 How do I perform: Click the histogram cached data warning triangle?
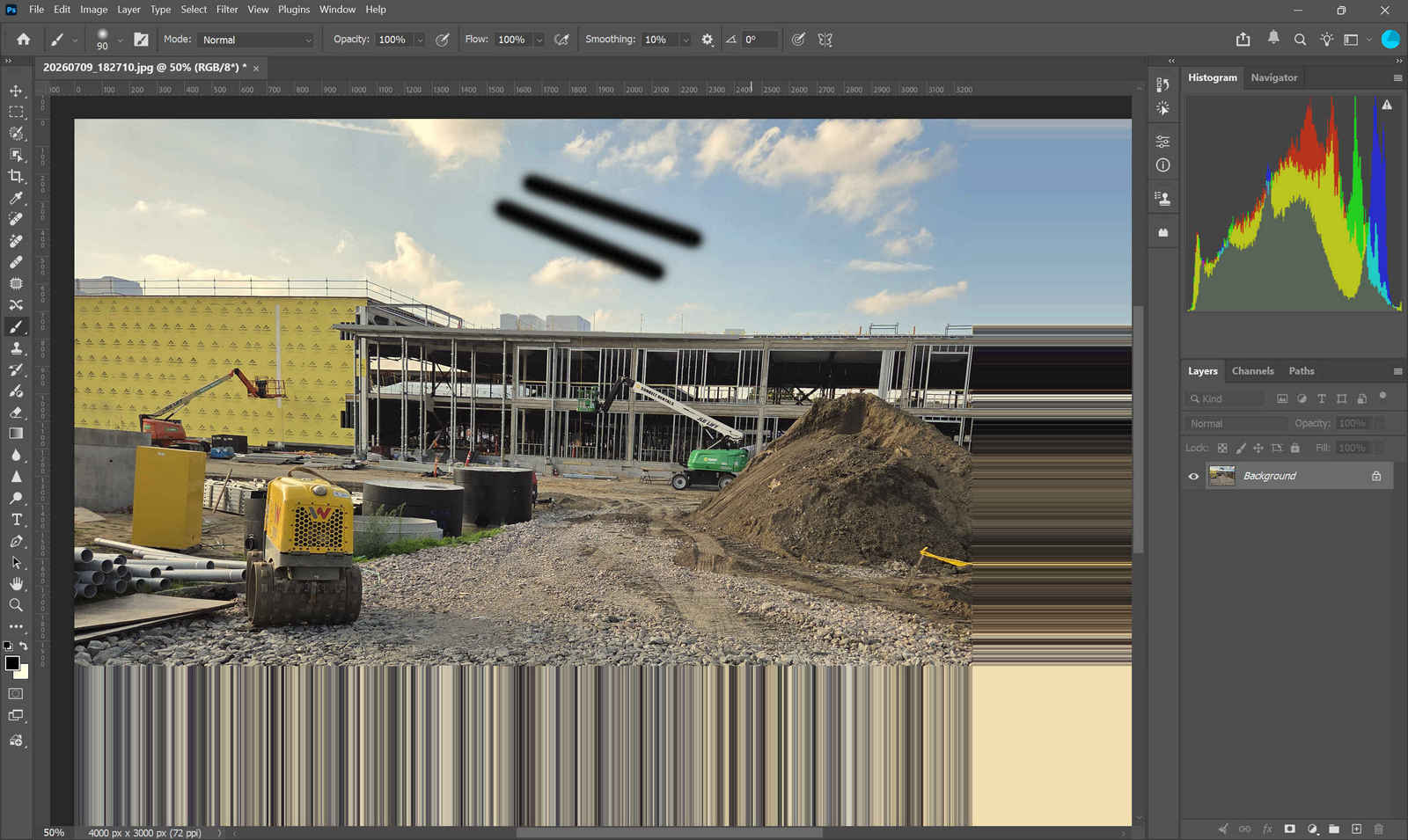[x=1387, y=105]
